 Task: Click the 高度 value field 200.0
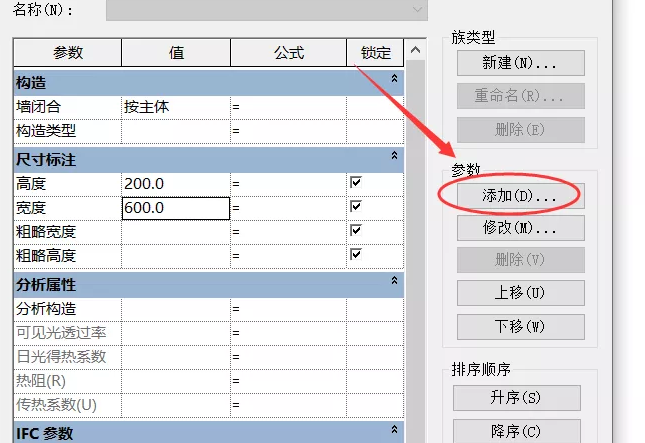click(176, 184)
